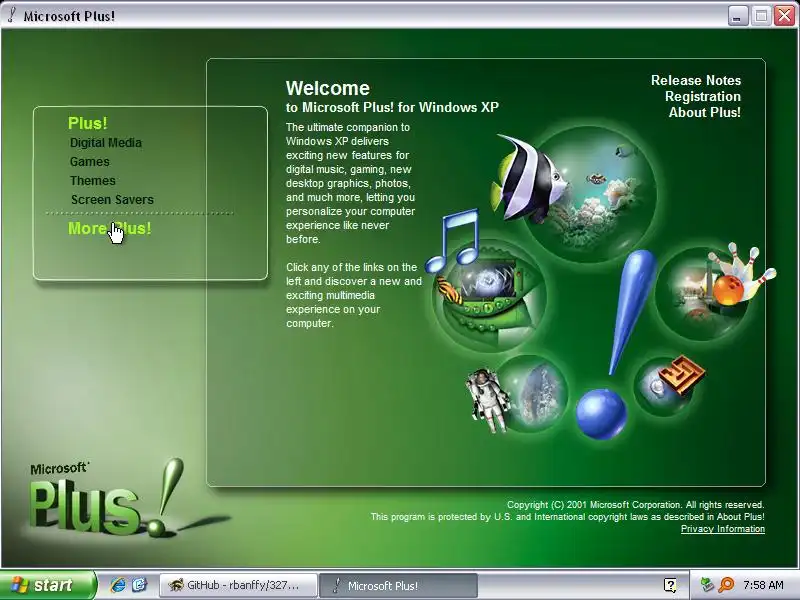Launch Internet Explorer from Quick Launch
Image resolution: width=800 pixels, height=600 pixels.
tap(118, 585)
